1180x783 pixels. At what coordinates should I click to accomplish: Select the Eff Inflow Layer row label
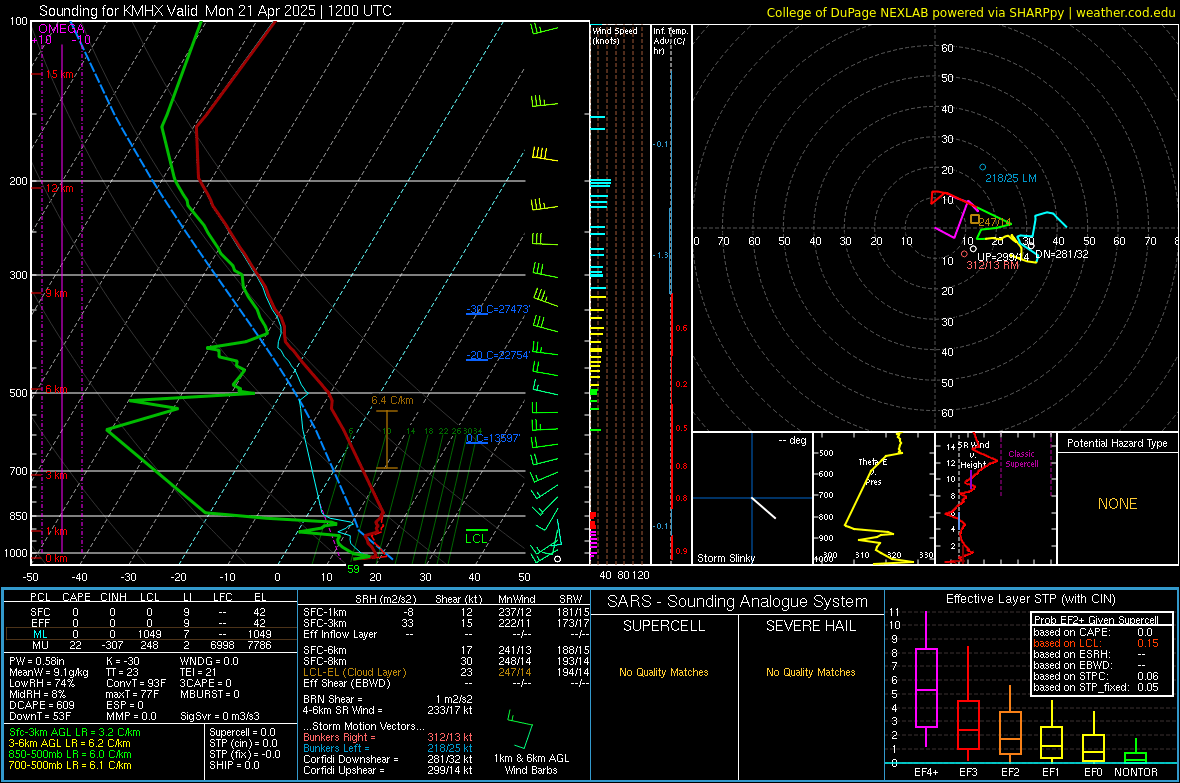[339, 634]
